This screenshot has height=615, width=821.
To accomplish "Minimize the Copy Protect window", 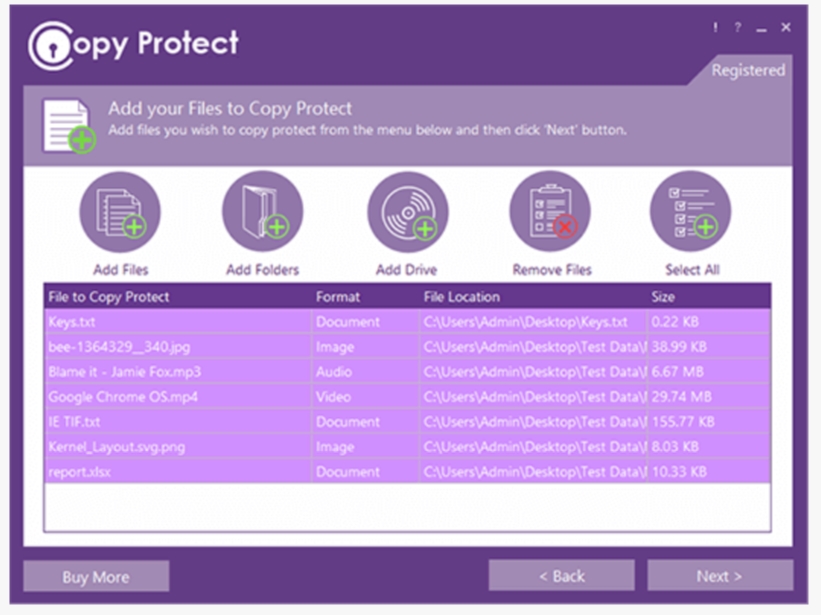I will [761, 29].
